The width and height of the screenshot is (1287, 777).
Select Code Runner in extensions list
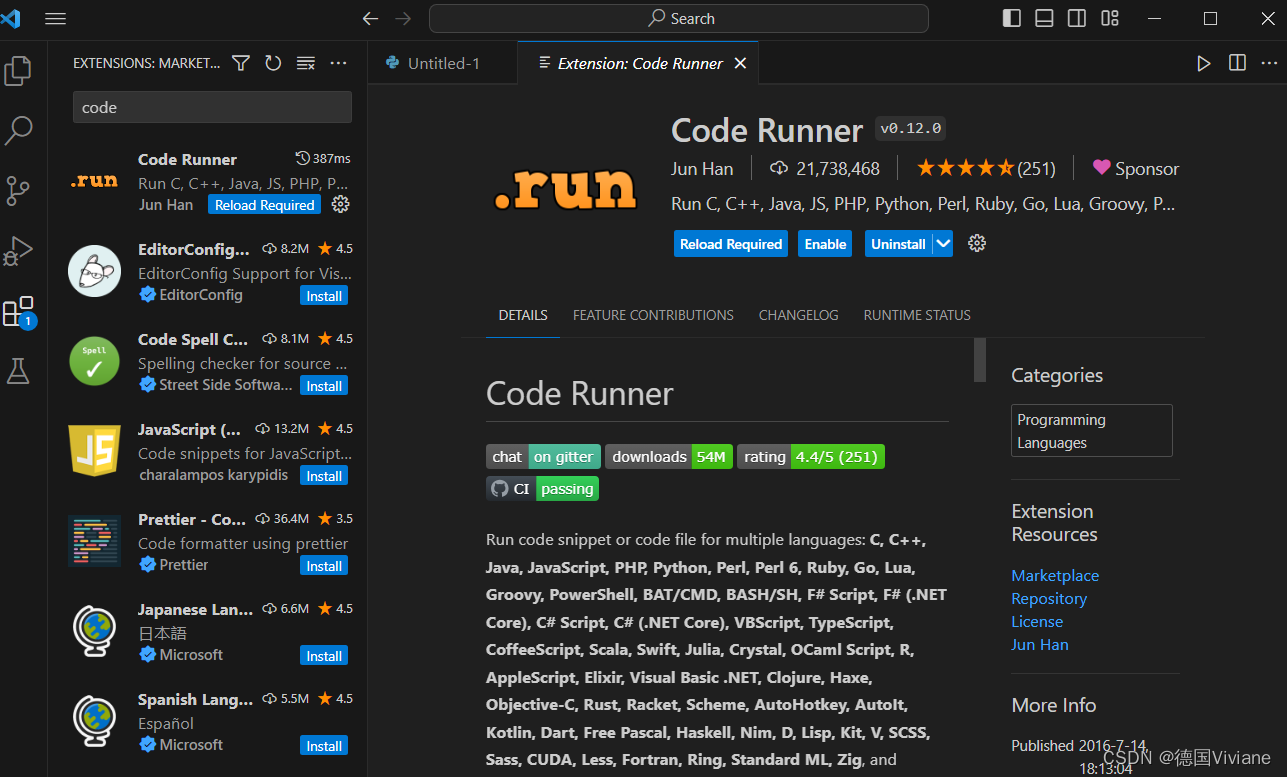207,182
